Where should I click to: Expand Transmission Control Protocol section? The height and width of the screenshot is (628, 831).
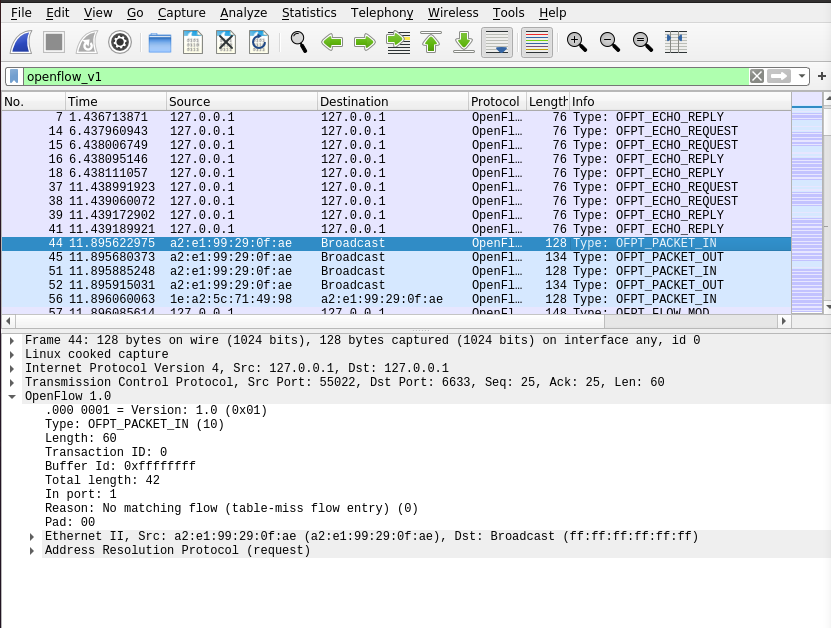(x=12, y=382)
